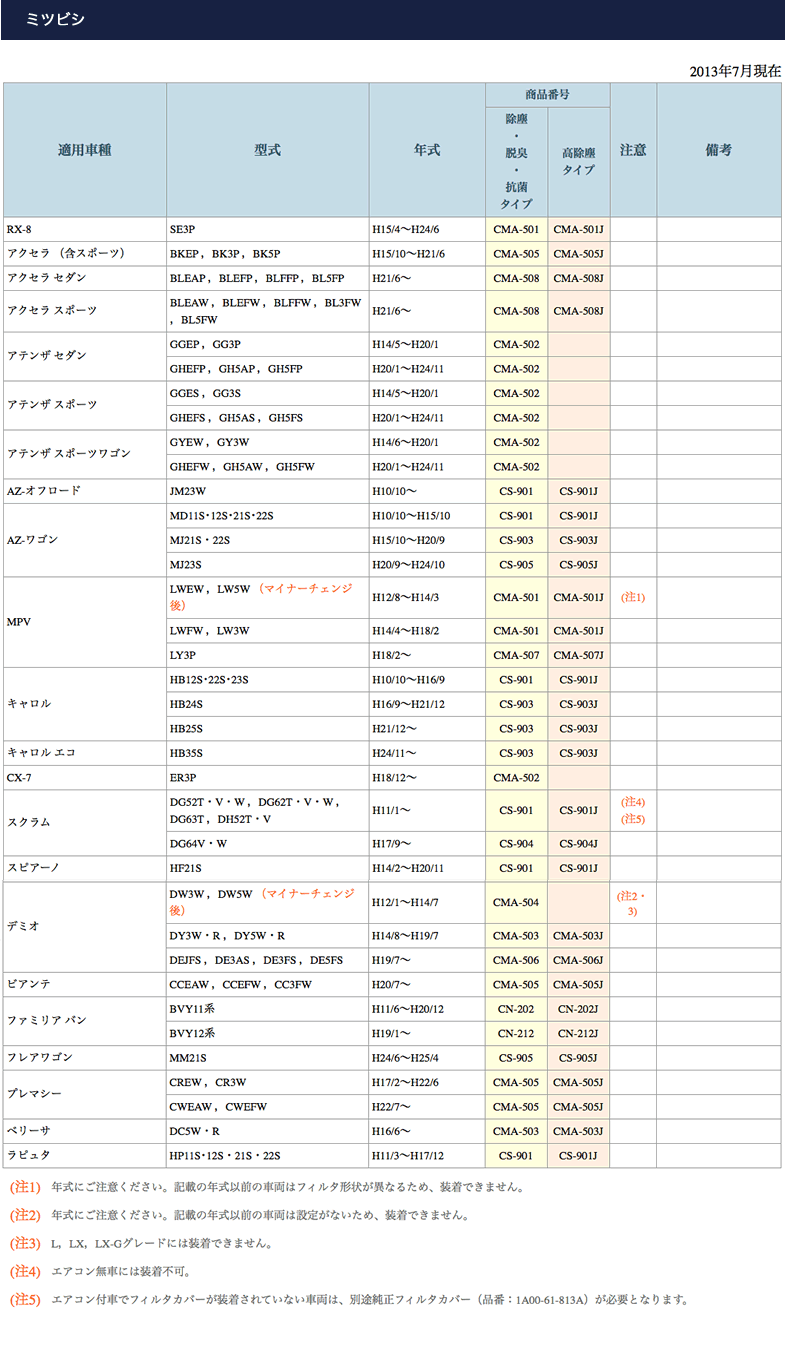Click product number CS-904
The width and height of the screenshot is (785, 1370).
pos(516,843)
